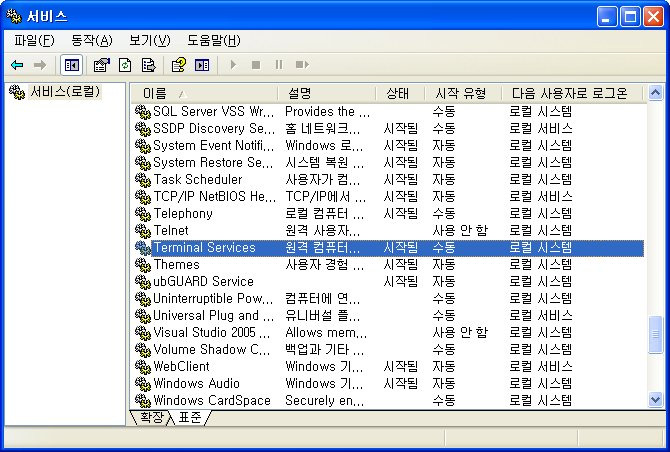Click the Refresh toolbar icon
This screenshot has height=452, width=670.
pyautogui.click(x=125, y=65)
